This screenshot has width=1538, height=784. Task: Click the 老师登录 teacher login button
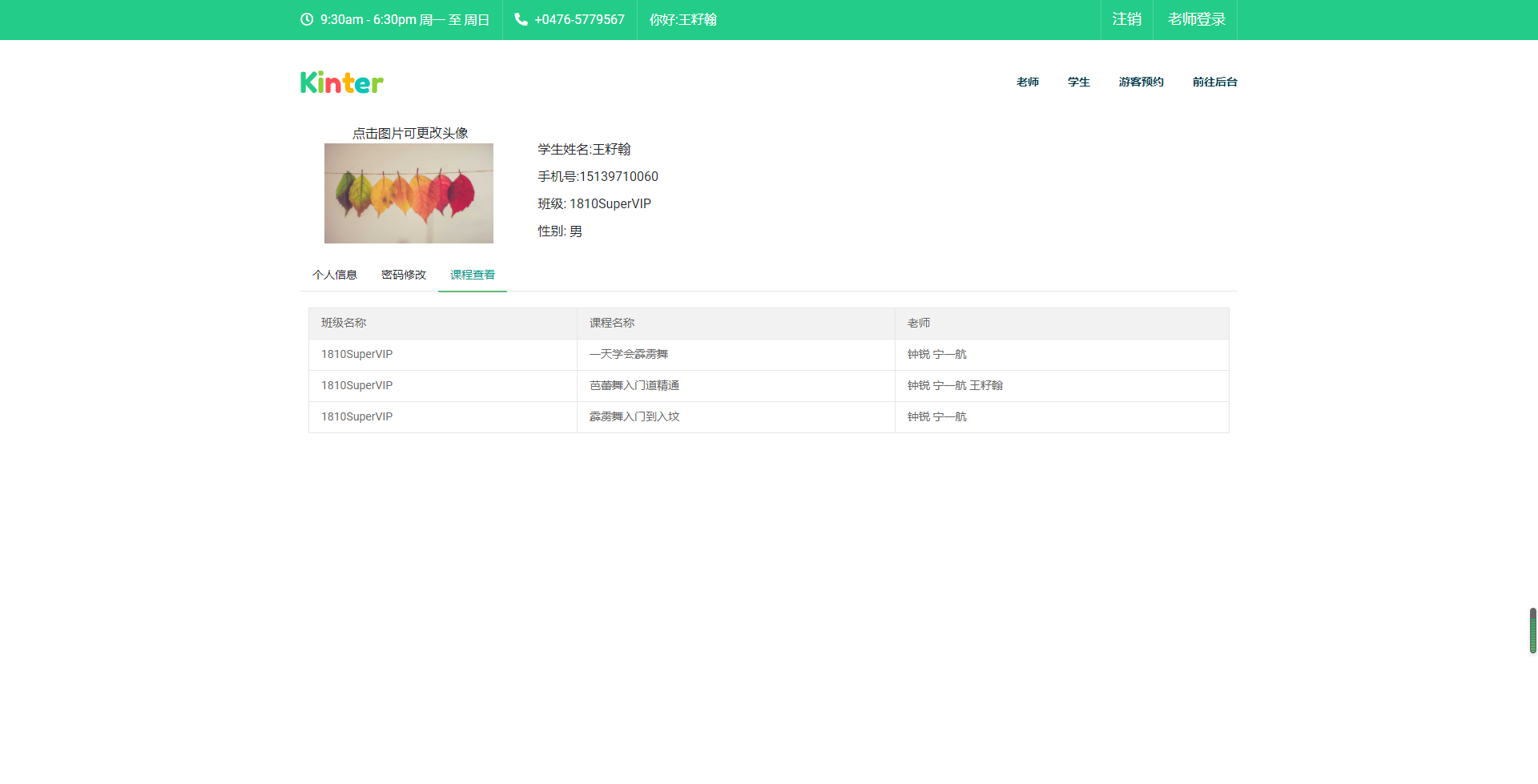click(x=1196, y=19)
